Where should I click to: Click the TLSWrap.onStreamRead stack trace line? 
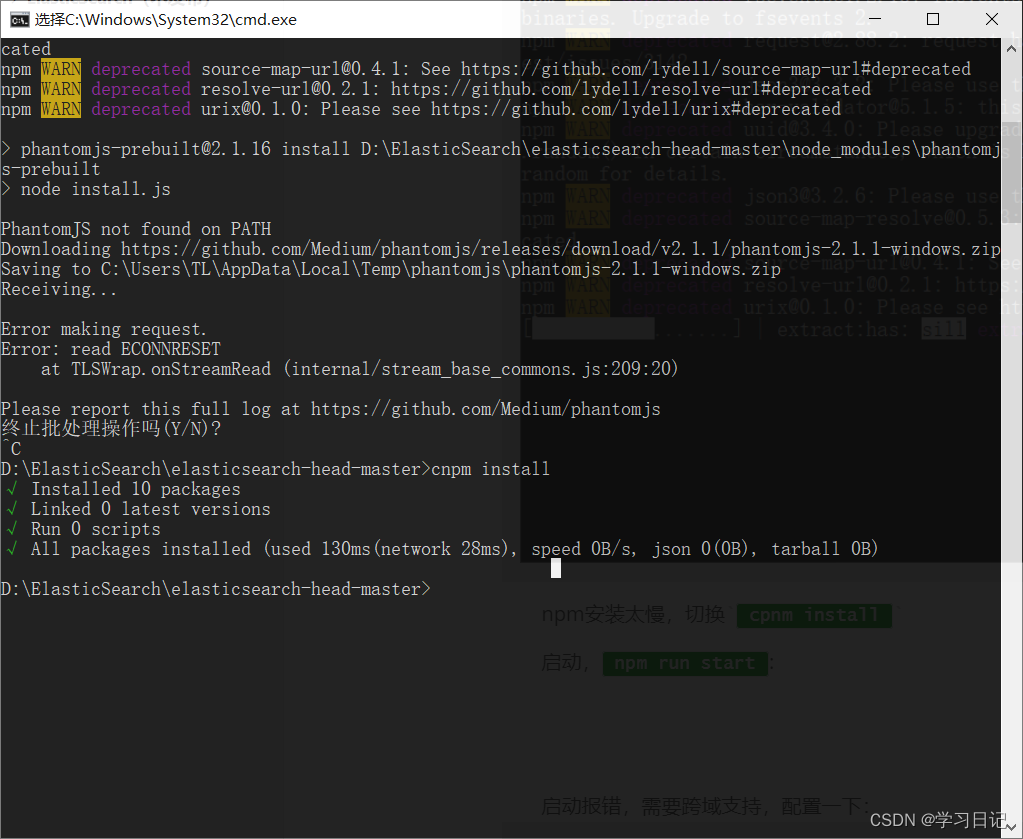(x=359, y=369)
